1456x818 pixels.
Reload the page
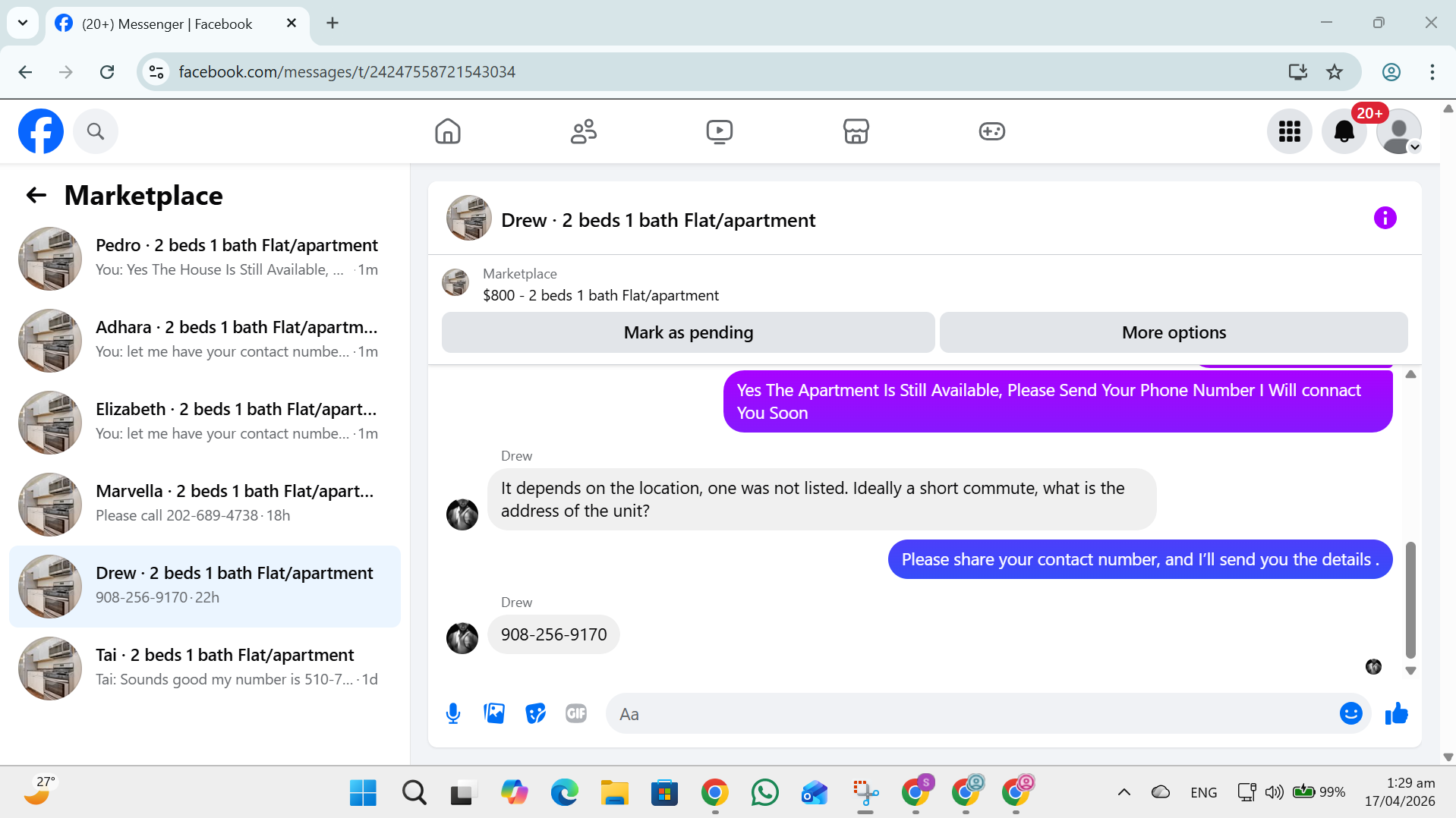pyautogui.click(x=107, y=72)
